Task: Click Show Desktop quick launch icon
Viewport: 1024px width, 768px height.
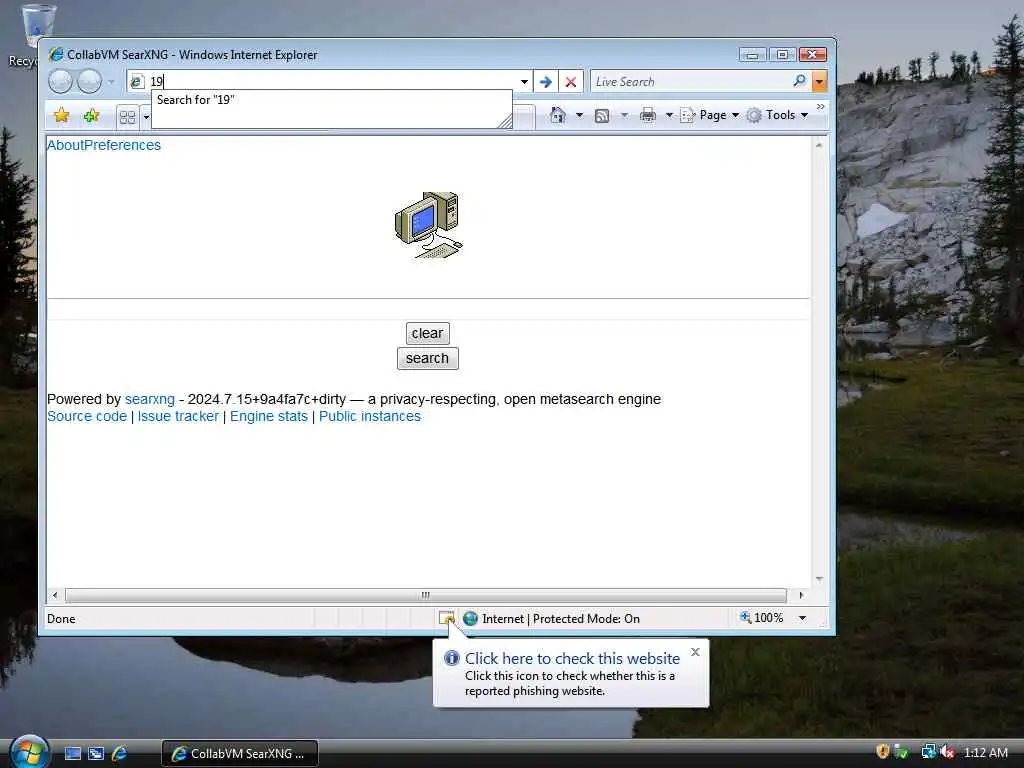Action: pos(73,754)
